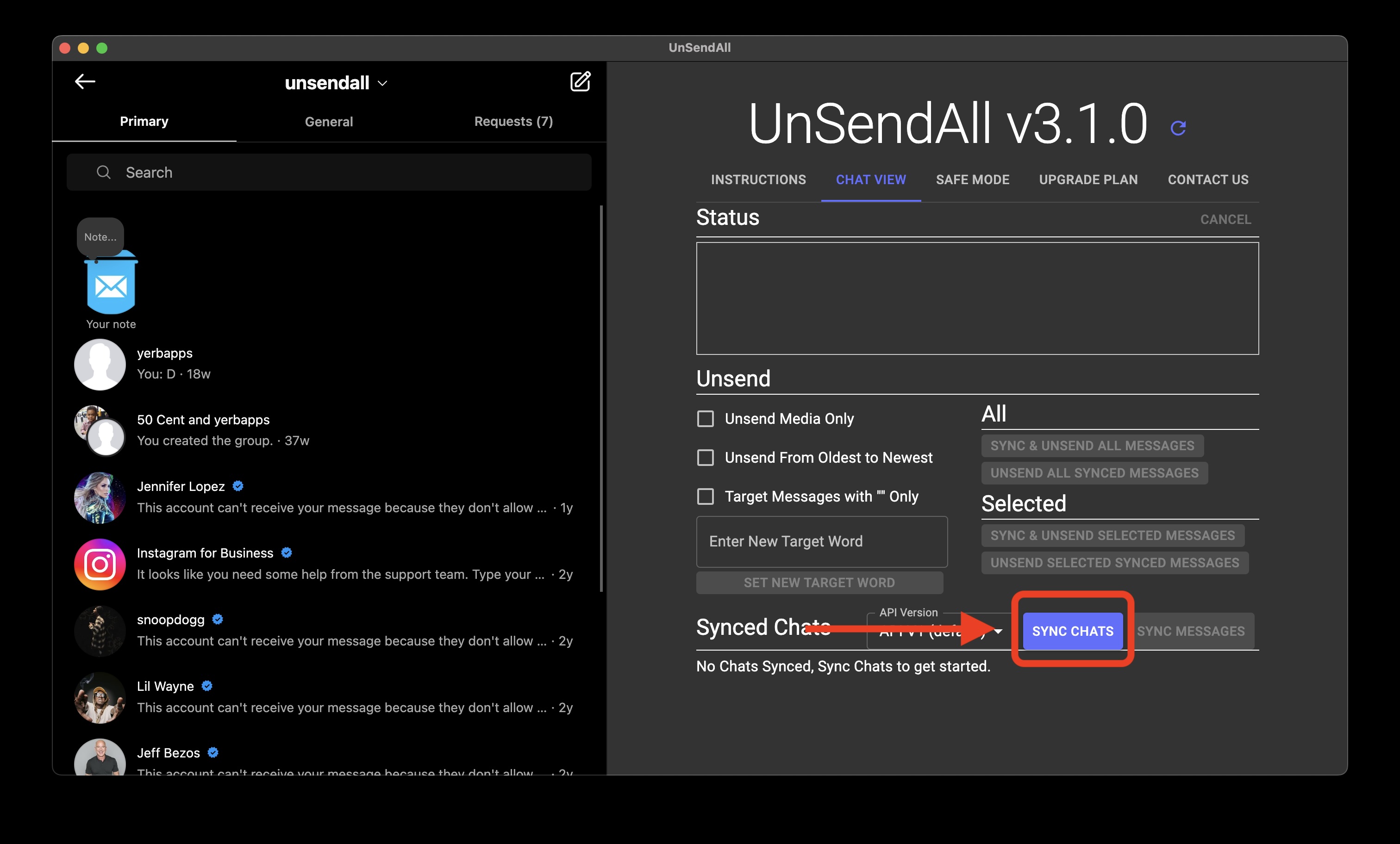Image resolution: width=1400 pixels, height=844 pixels.
Task: Click the chat list scrollbar
Action: click(x=601, y=397)
